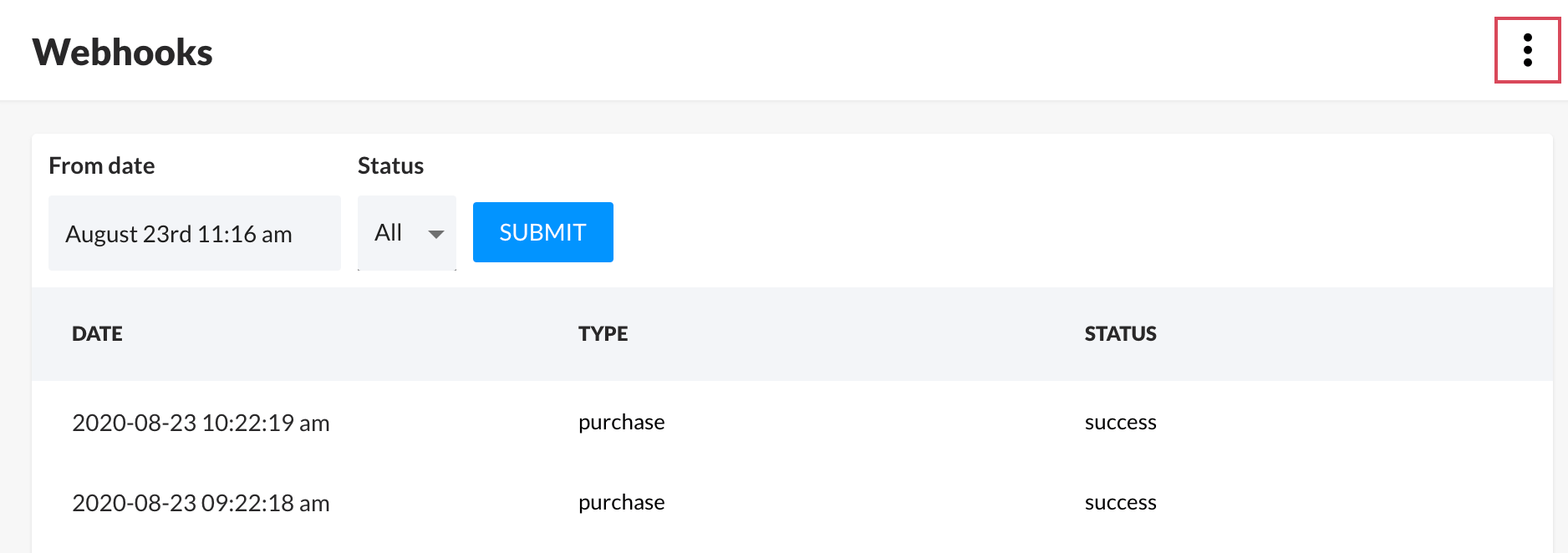Click blank header bar space beside Webhooks title
The image size is (1568, 553).
pyautogui.click(x=752, y=52)
